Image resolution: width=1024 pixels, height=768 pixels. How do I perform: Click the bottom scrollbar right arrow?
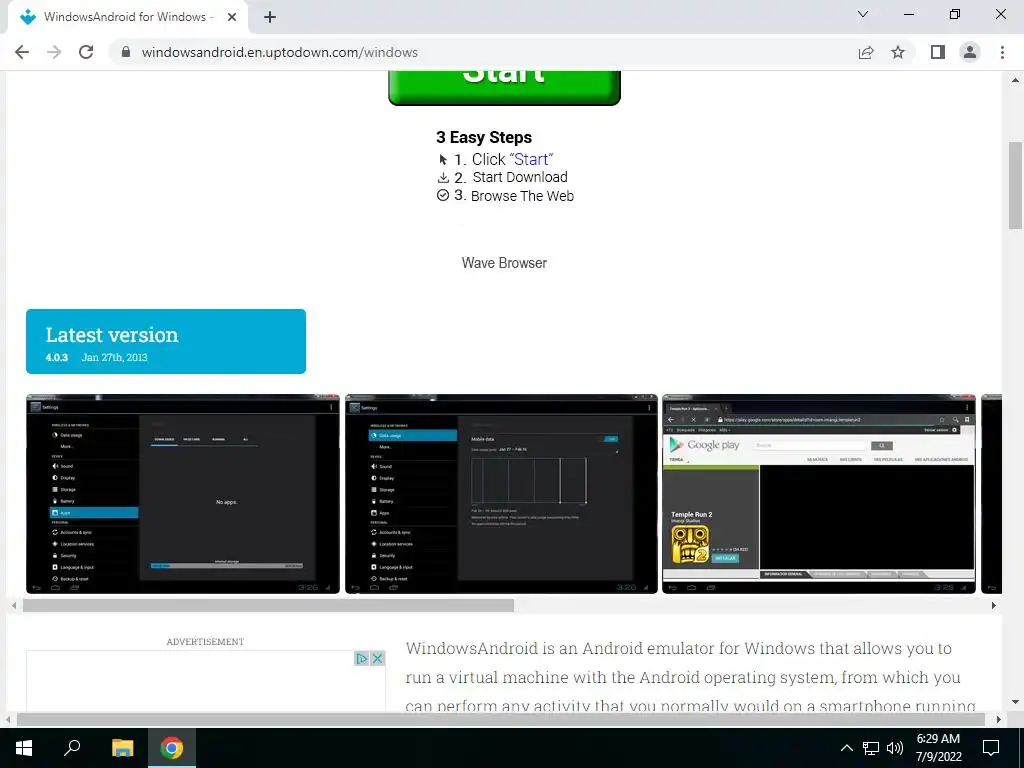click(998, 719)
